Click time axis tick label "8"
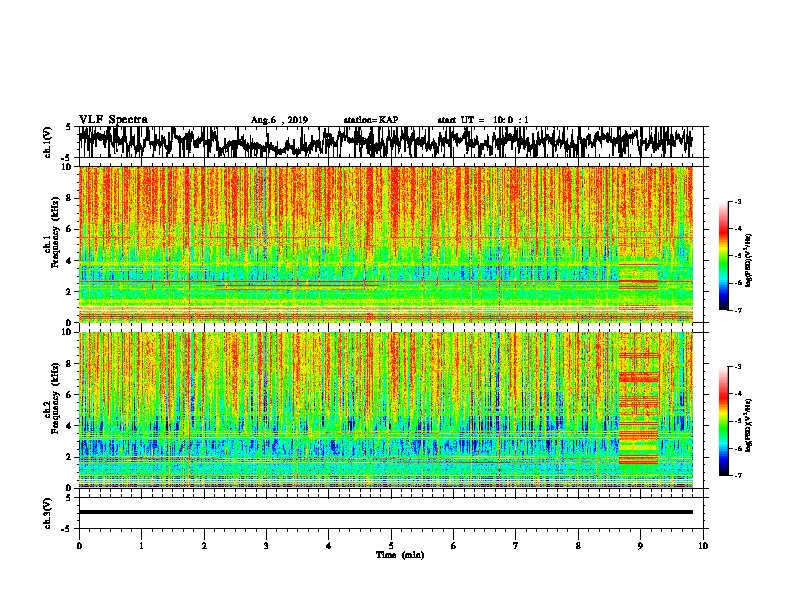 [x=578, y=546]
